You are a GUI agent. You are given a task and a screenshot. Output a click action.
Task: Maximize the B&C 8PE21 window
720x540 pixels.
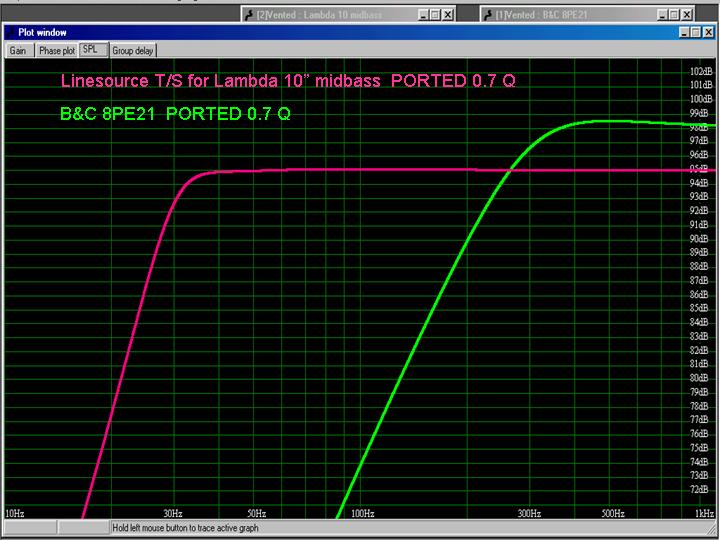(674, 15)
